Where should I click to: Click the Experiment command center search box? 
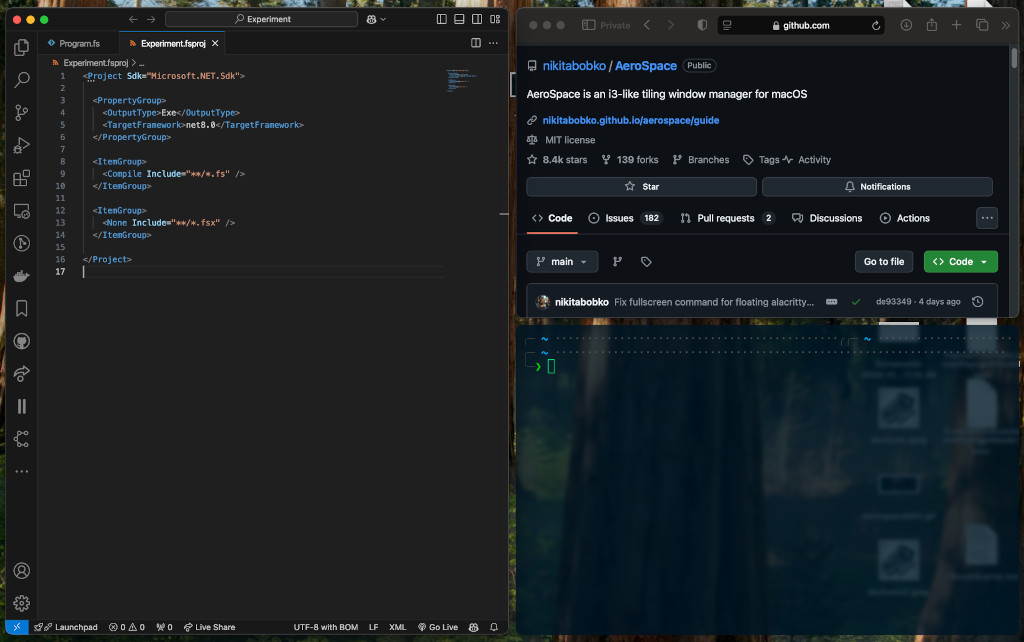(261, 20)
